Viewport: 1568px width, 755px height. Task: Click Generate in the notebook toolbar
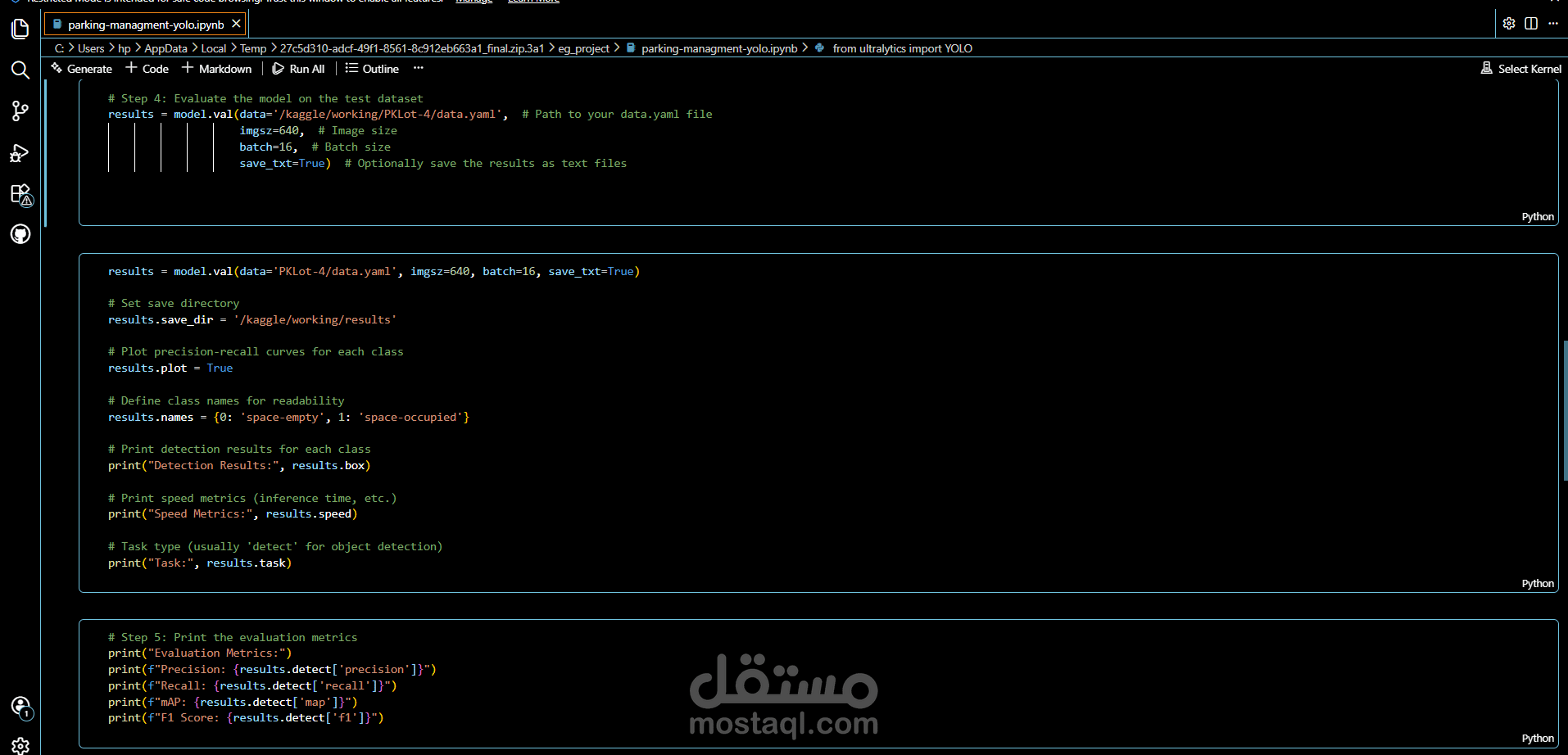tap(82, 69)
